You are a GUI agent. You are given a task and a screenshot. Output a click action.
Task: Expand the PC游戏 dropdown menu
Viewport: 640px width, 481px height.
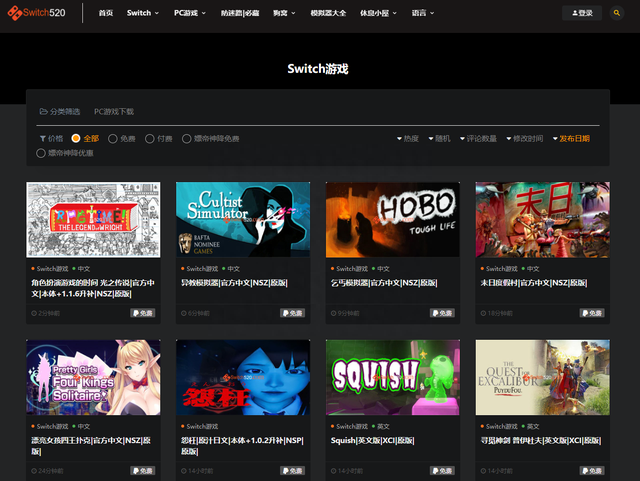(x=190, y=13)
